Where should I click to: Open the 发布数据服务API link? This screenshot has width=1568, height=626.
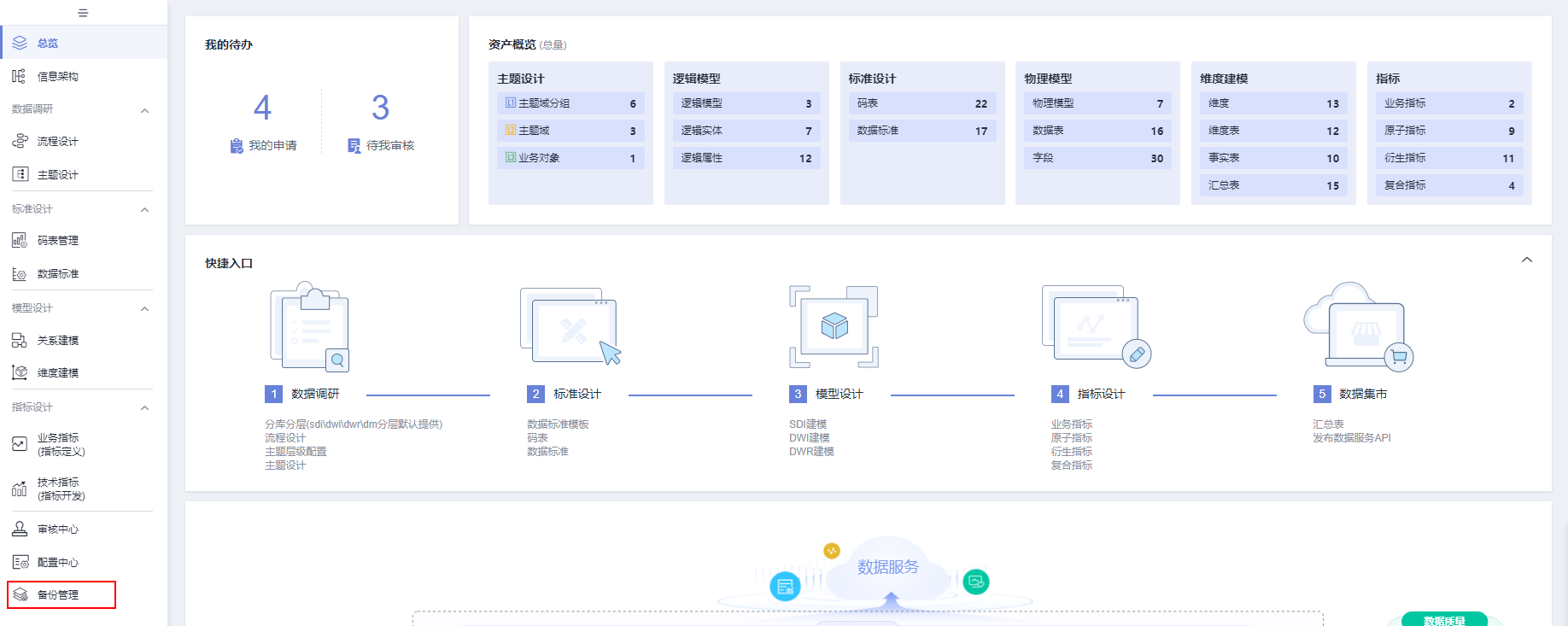1351,438
